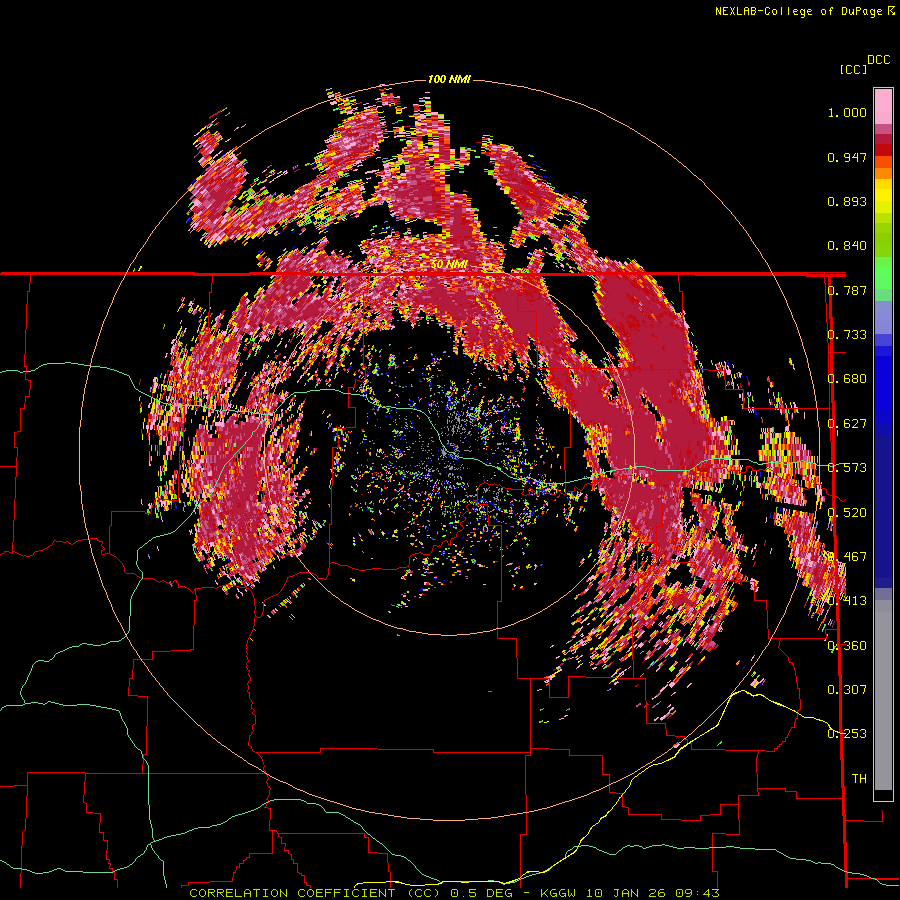Click the 0.840 legend value
The width and height of the screenshot is (900, 900).
pos(847,246)
